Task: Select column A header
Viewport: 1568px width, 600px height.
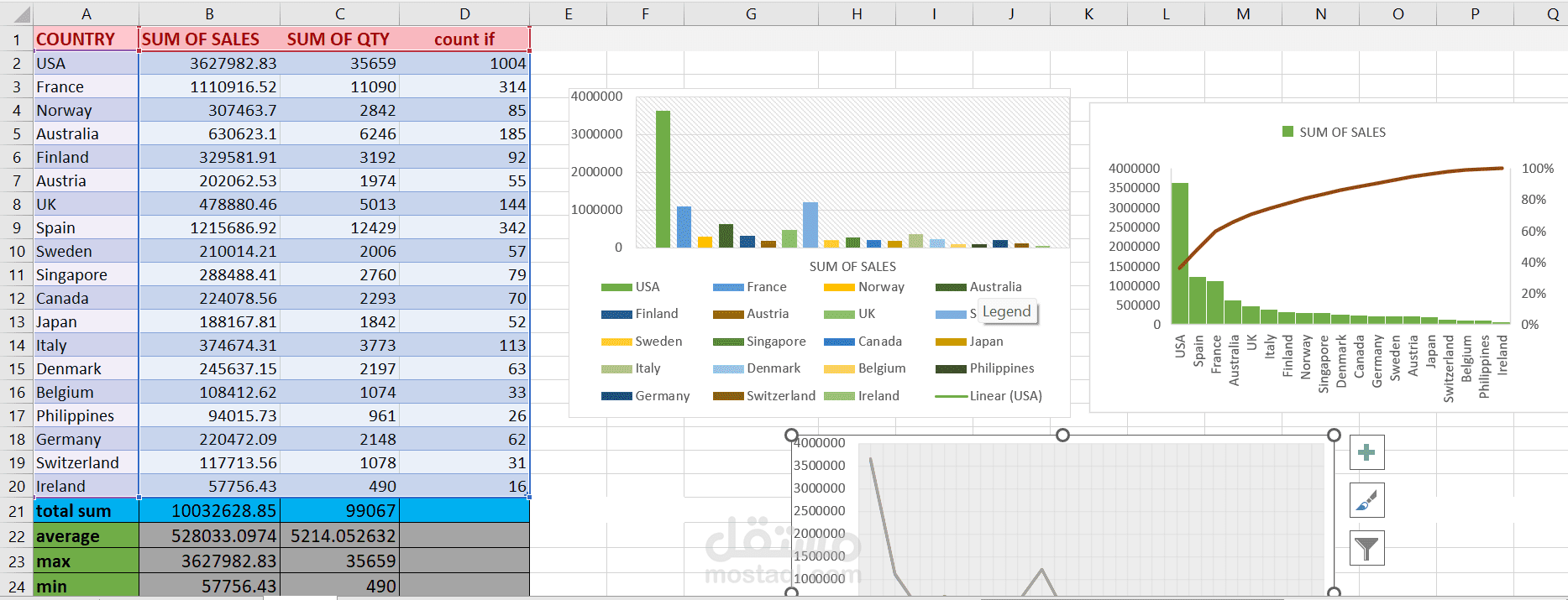Action: [x=86, y=14]
